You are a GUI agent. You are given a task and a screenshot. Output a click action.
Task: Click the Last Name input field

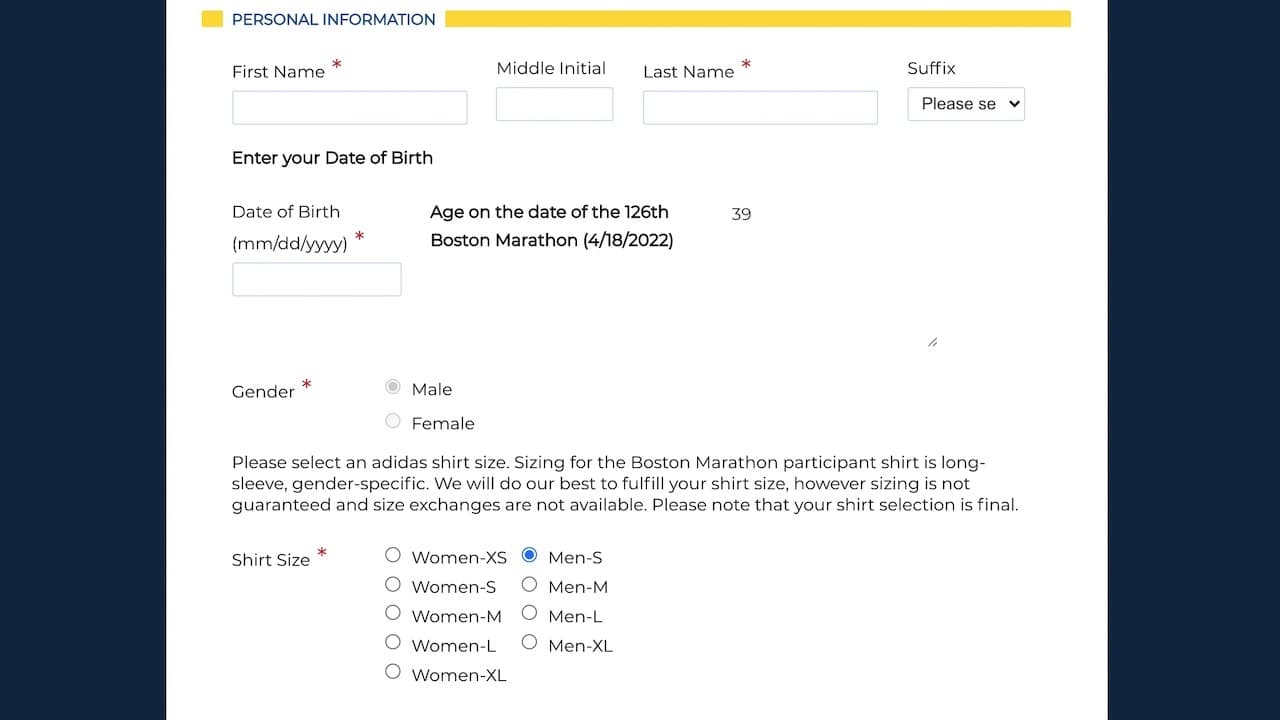760,108
